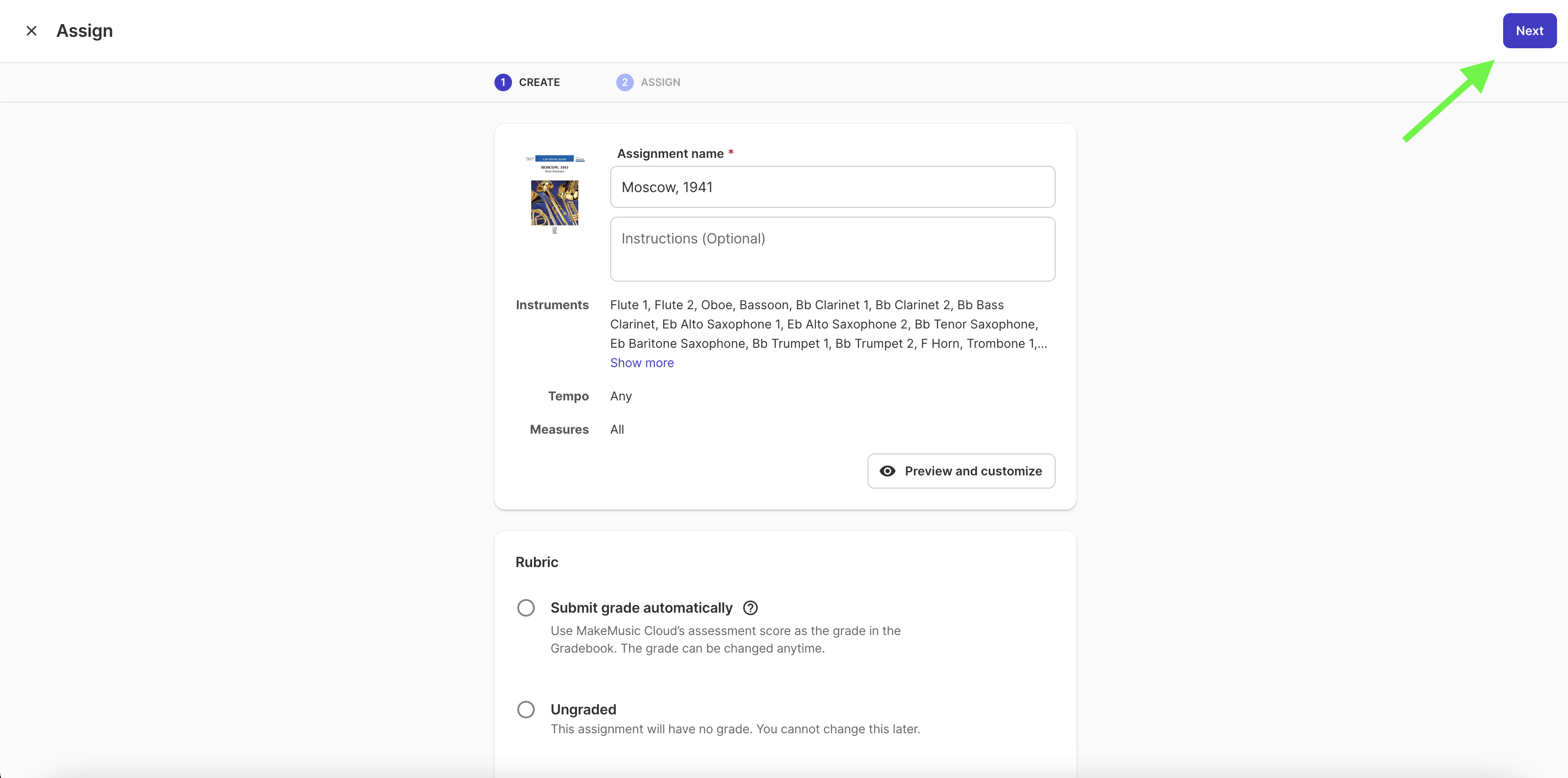The image size is (1568, 778).
Task: Select the Ungraded radio option
Action: 526,709
